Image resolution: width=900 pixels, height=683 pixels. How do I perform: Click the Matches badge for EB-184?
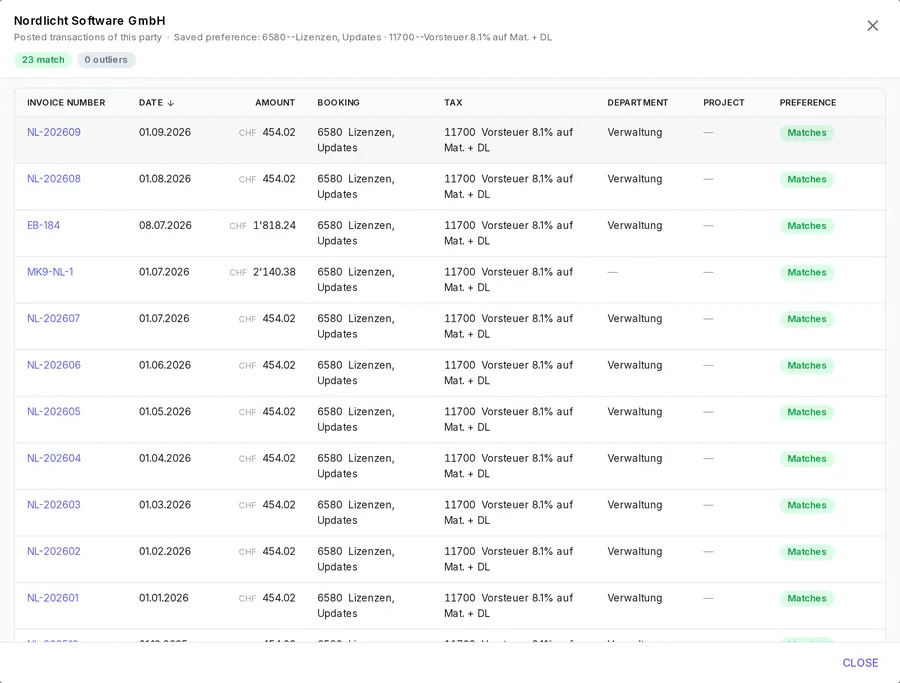click(x=806, y=226)
